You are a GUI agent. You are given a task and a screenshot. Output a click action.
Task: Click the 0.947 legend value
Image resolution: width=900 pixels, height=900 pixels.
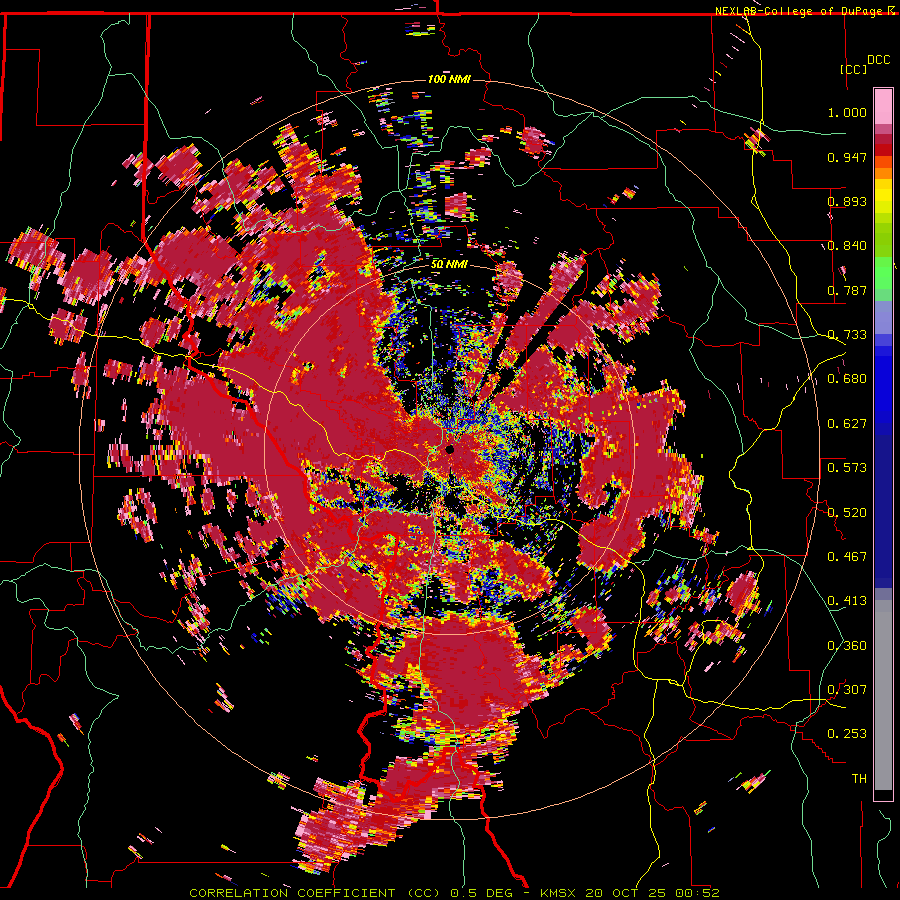pos(847,157)
